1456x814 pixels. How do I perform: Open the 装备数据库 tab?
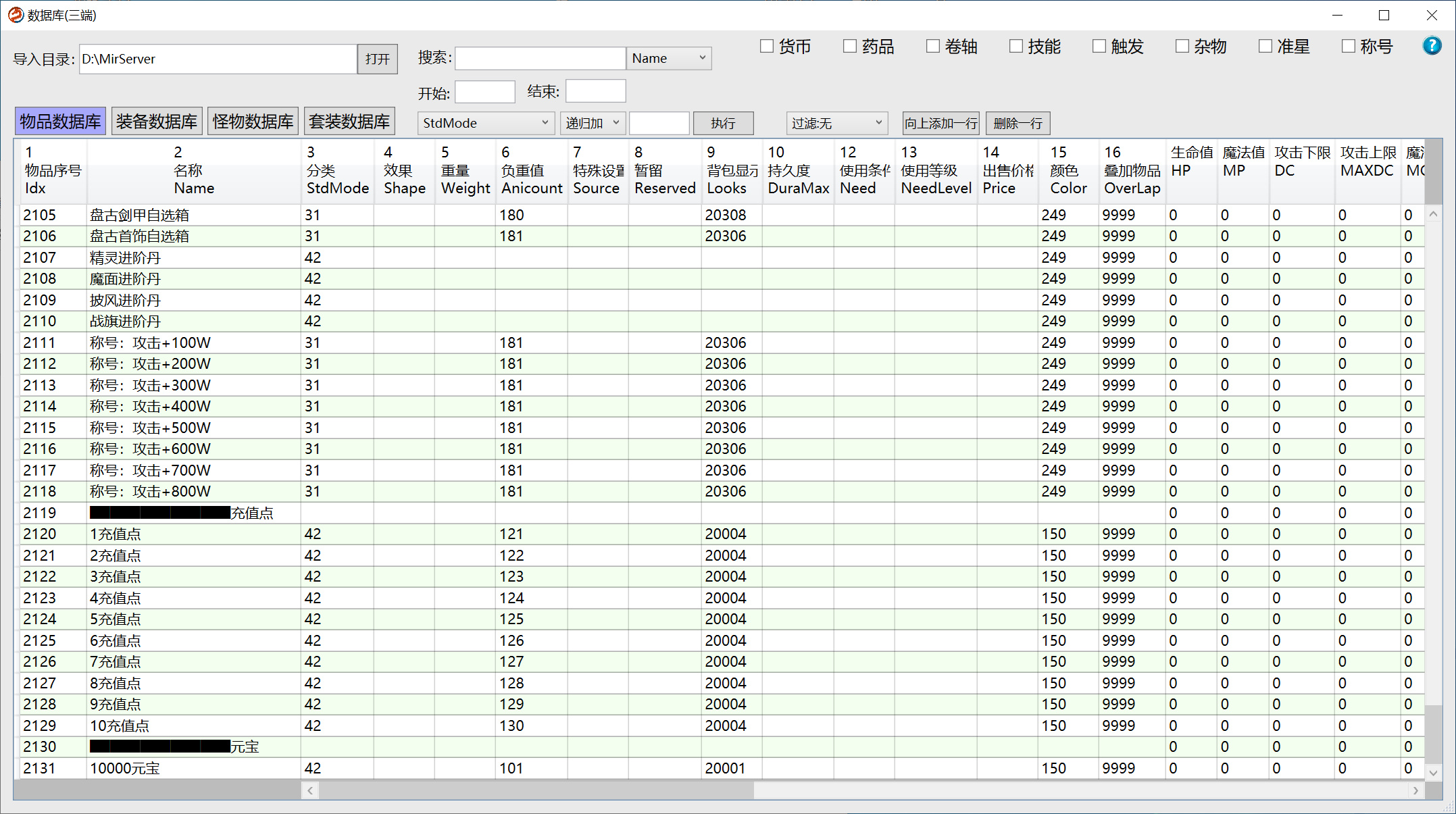[156, 122]
